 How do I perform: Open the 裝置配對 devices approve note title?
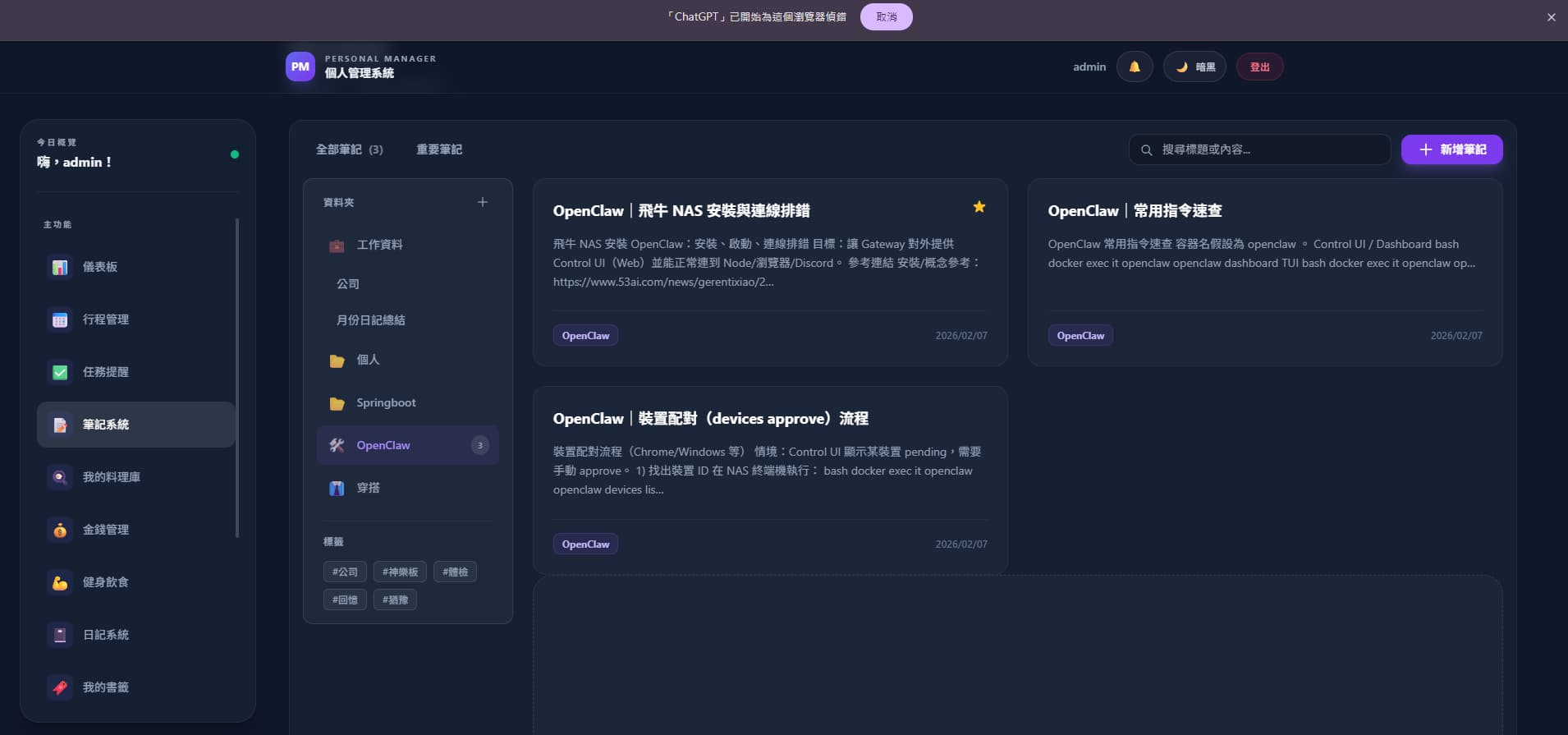tap(711, 419)
